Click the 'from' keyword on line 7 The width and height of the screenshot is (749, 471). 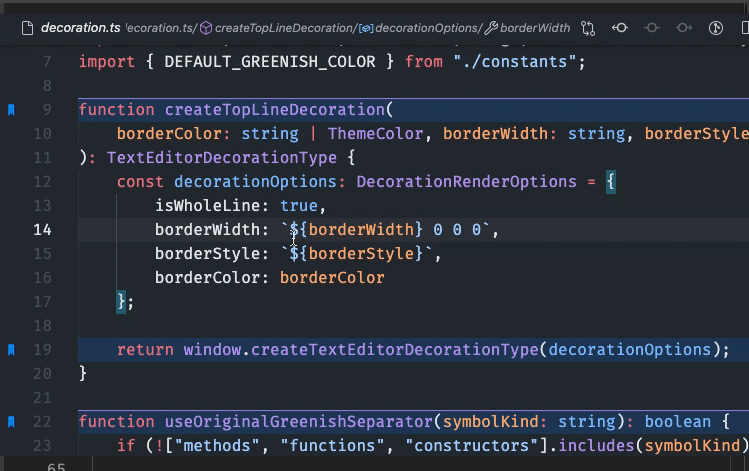pyautogui.click(x=424, y=62)
